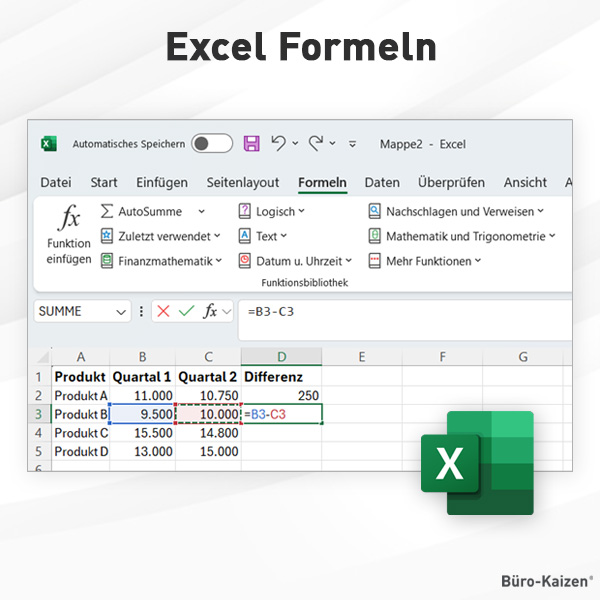Click the Mathematik und Trigonometrie icon
This screenshot has height=600, width=600.
click(x=375, y=236)
